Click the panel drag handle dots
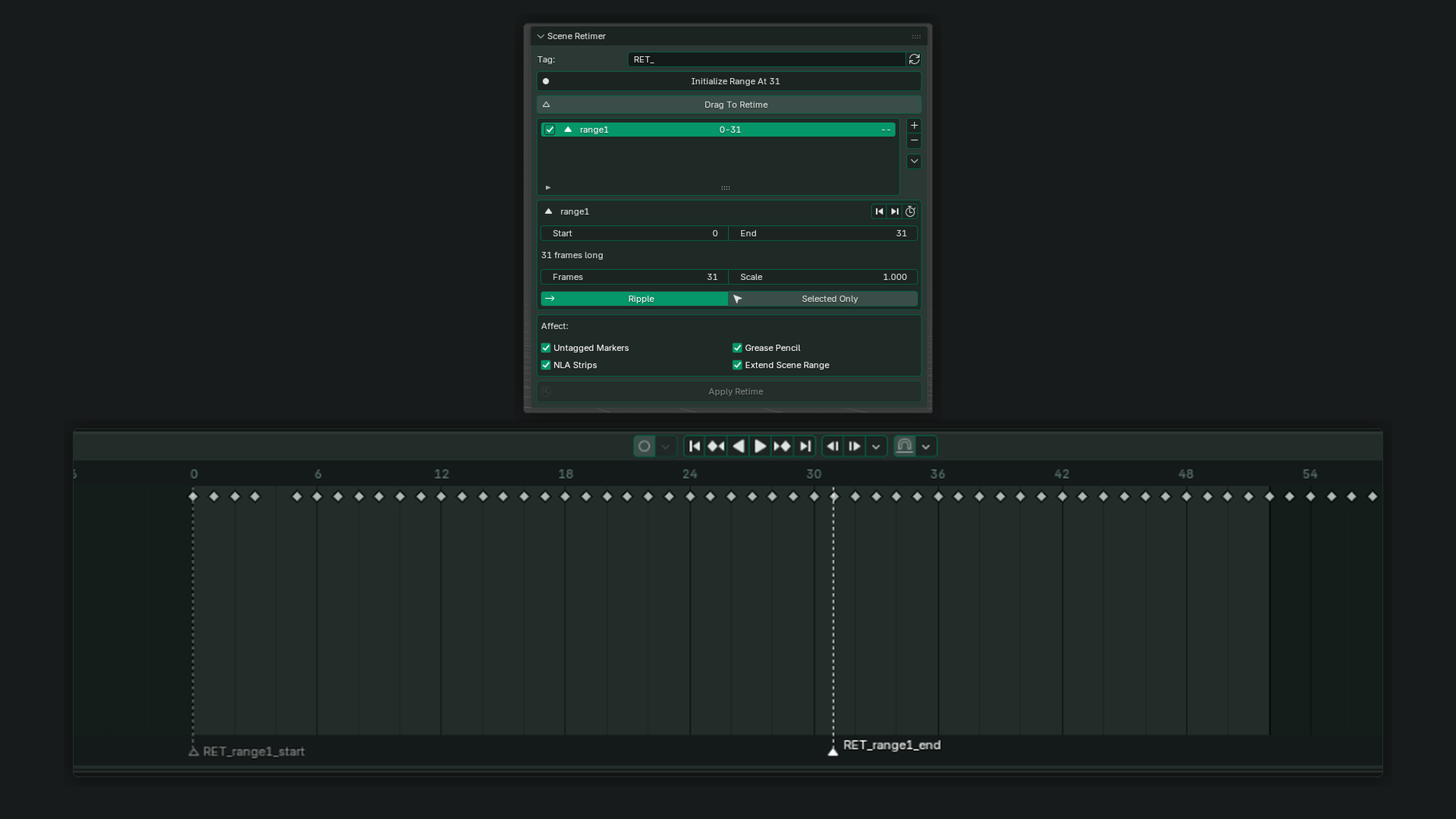The width and height of the screenshot is (1456, 819). click(916, 36)
